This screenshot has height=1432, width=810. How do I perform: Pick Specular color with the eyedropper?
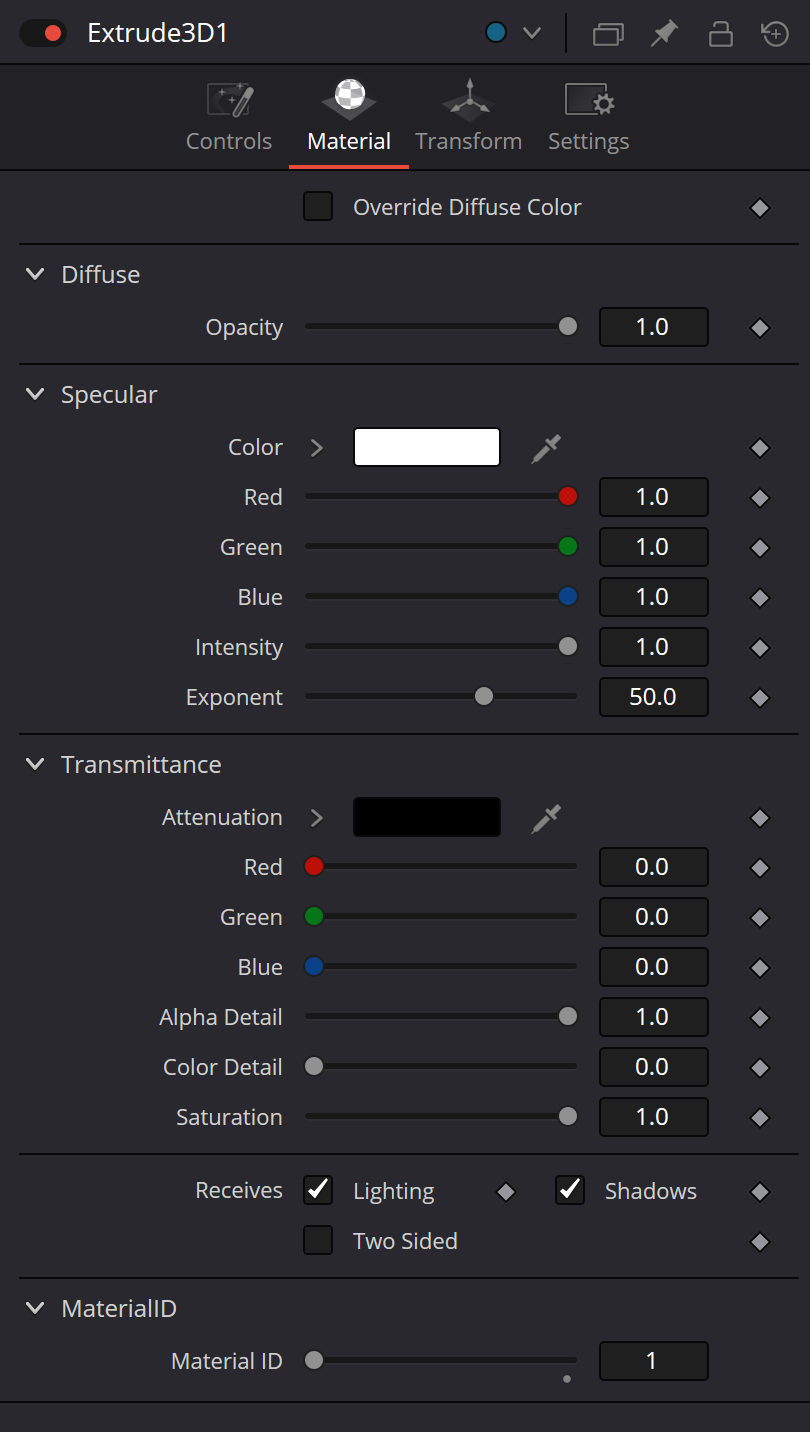[x=546, y=449]
